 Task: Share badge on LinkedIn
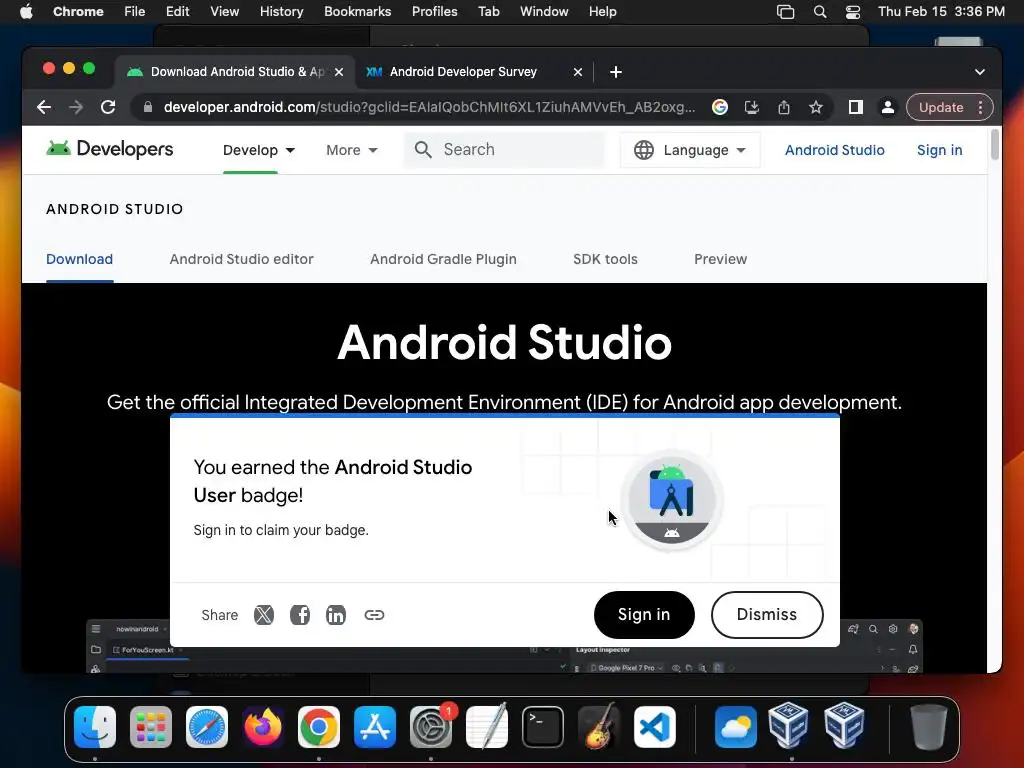point(336,615)
